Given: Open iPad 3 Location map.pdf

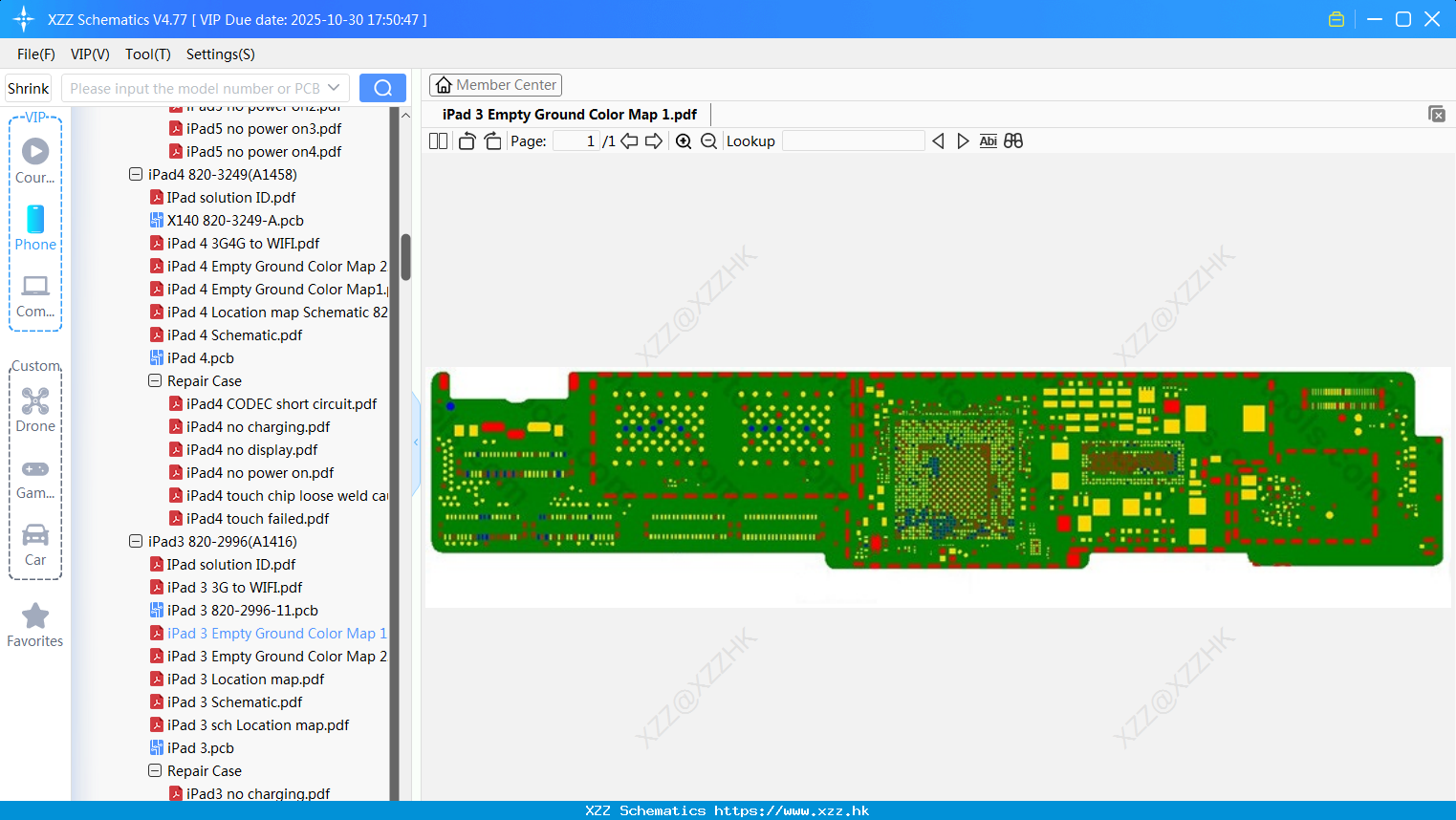Looking at the screenshot, I should pos(246,680).
